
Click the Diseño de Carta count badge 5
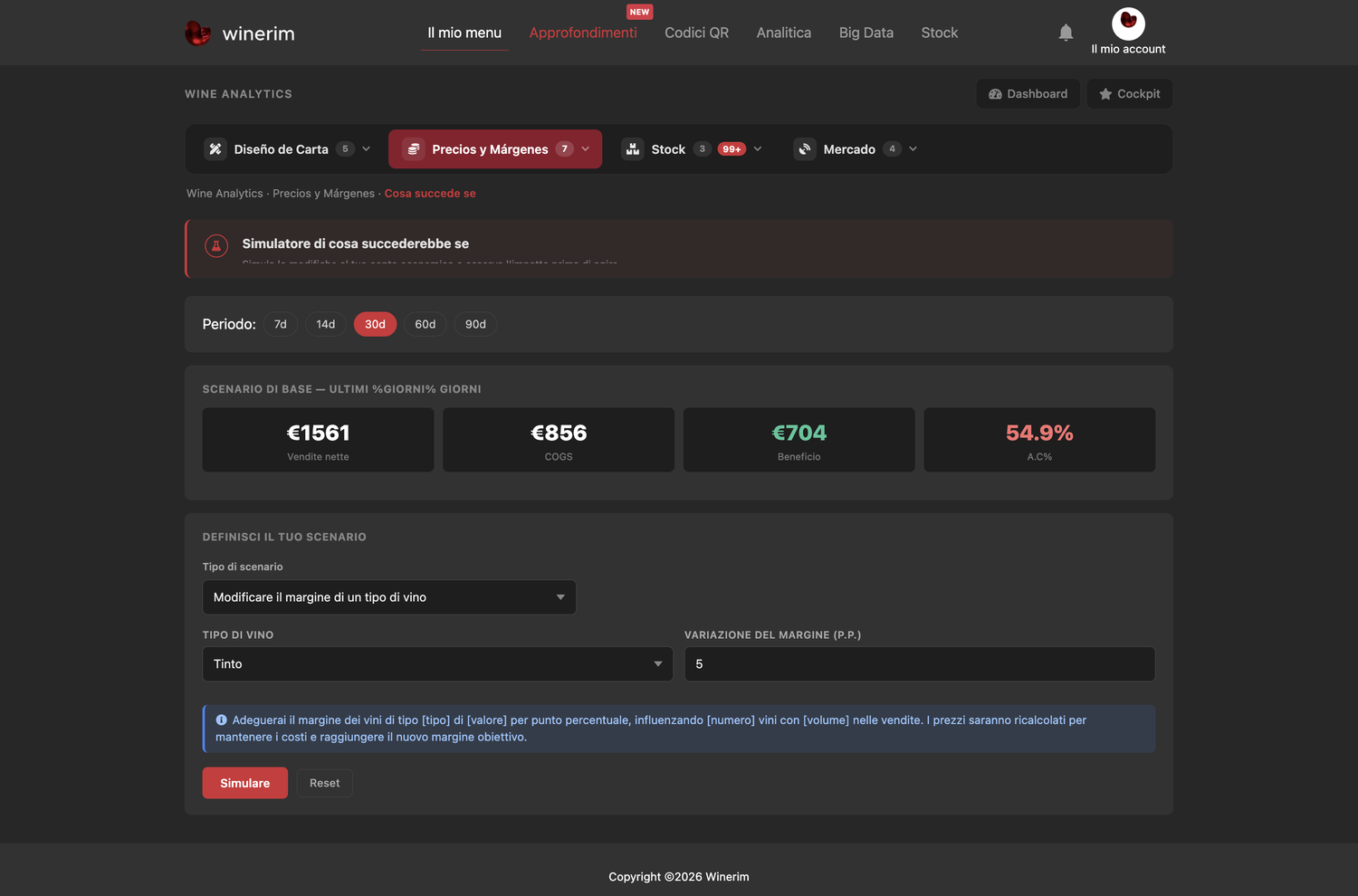coord(345,149)
